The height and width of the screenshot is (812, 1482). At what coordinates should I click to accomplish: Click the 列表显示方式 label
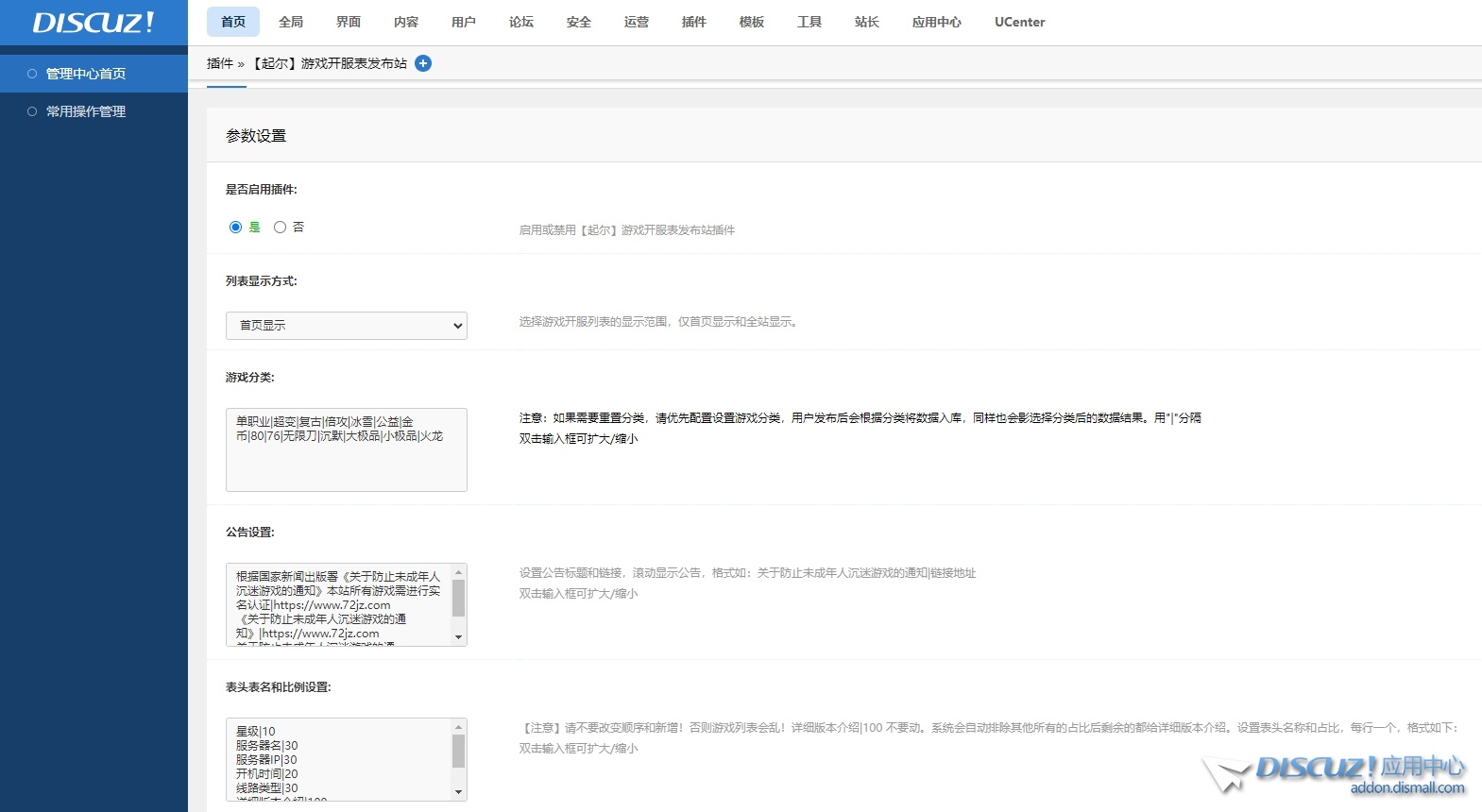click(262, 281)
